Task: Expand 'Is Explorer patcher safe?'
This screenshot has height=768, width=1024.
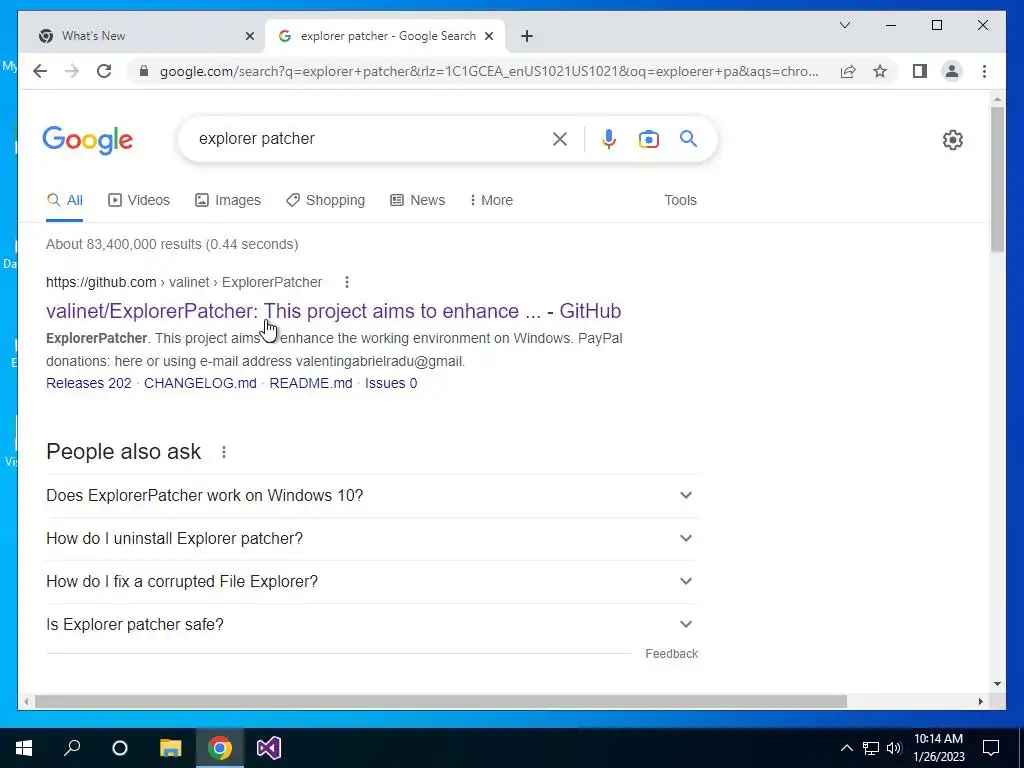Action: point(372,624)
